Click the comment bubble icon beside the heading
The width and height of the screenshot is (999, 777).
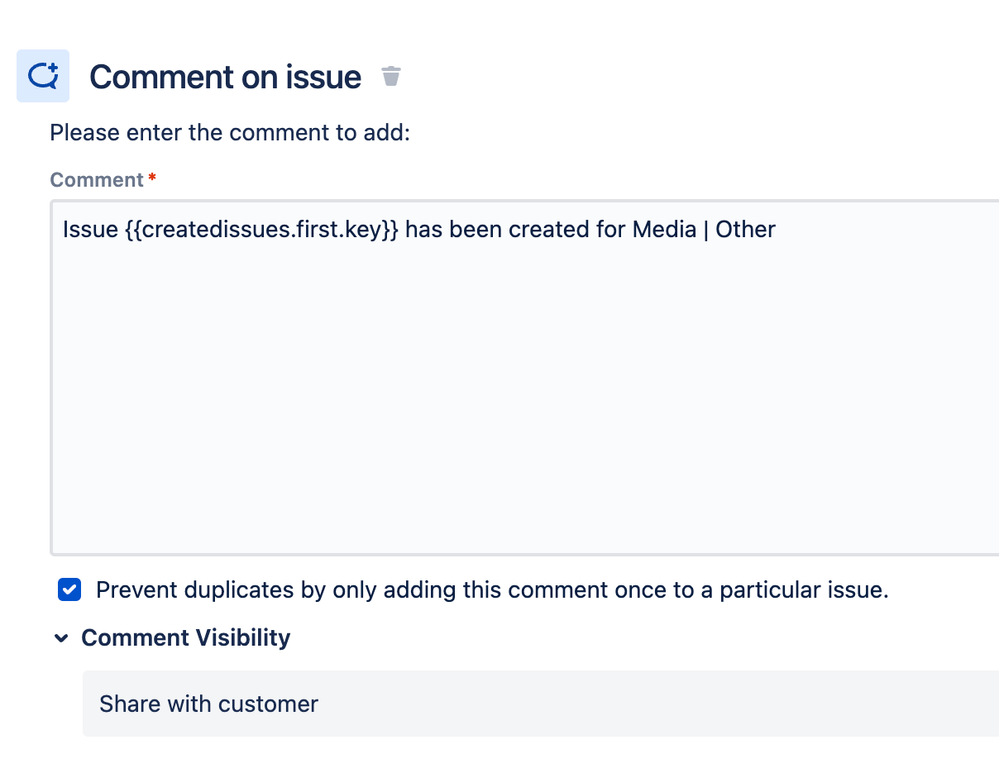pyautogui.click(x=43, y=76)
